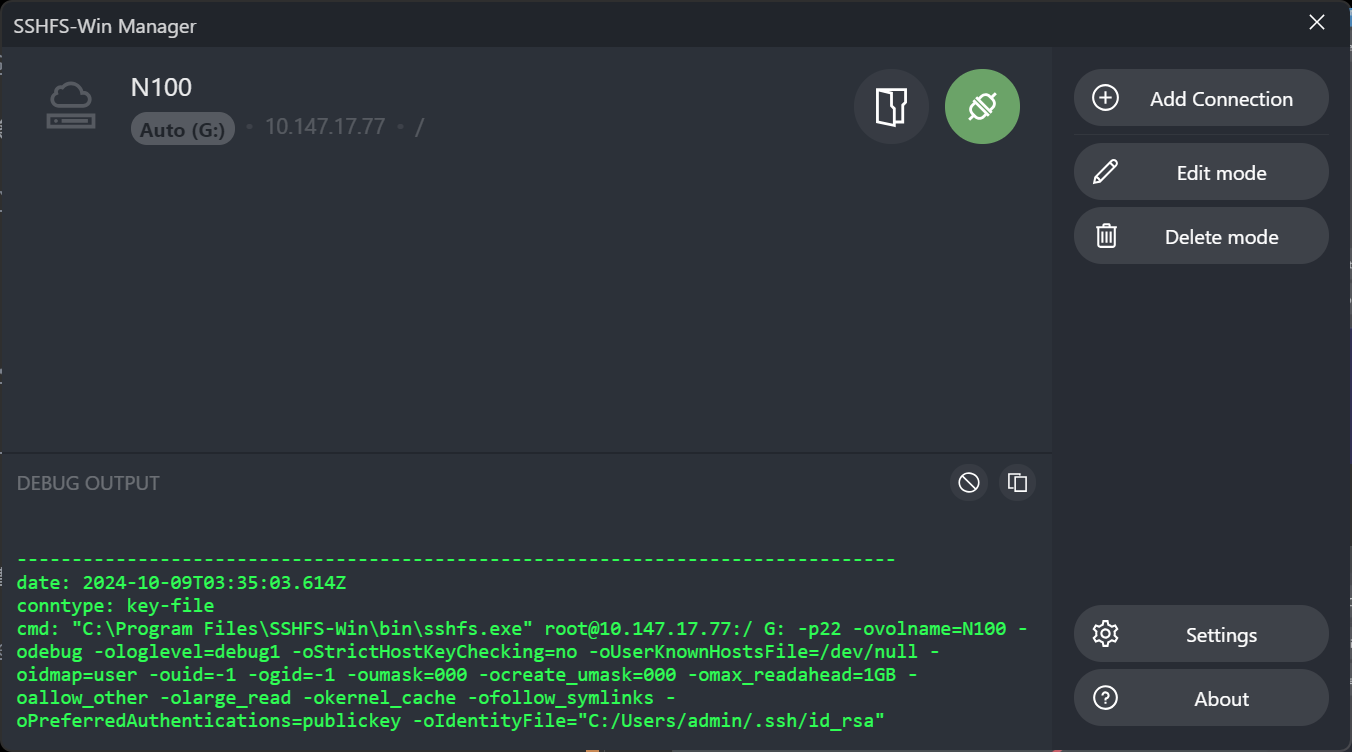Viewport: 1352px width, 752px height.
Task: Open the About page
Action: click(x=1201, y=698)
